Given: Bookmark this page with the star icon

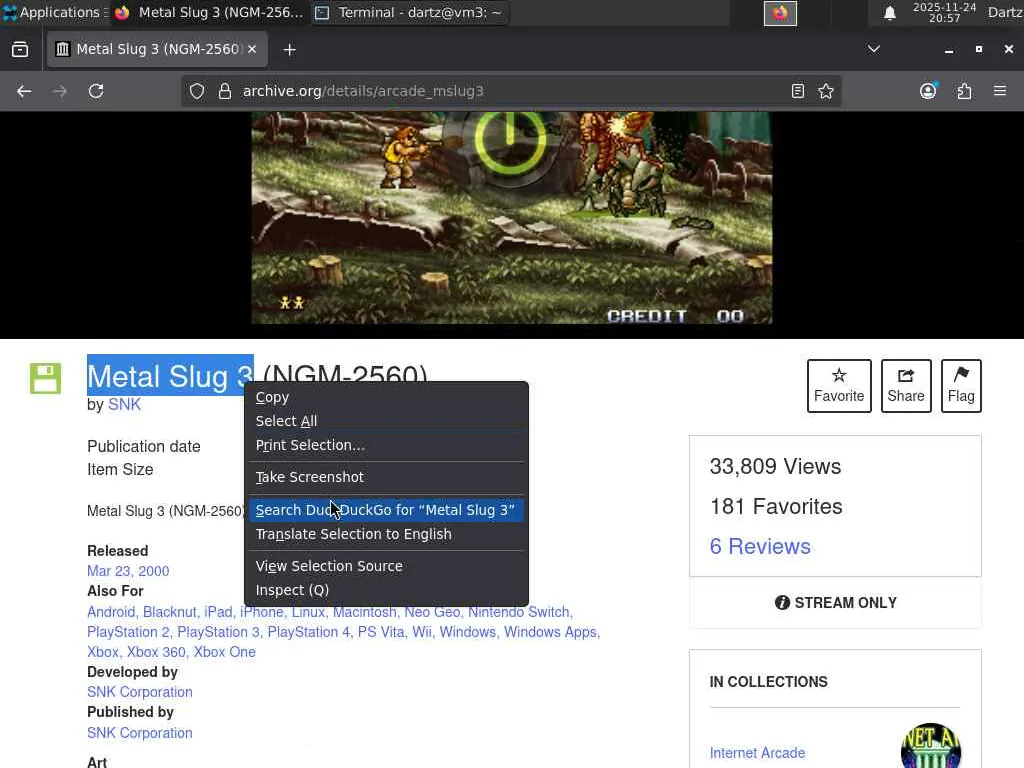Looking at the screenshot, I should [x=825, y=91].
